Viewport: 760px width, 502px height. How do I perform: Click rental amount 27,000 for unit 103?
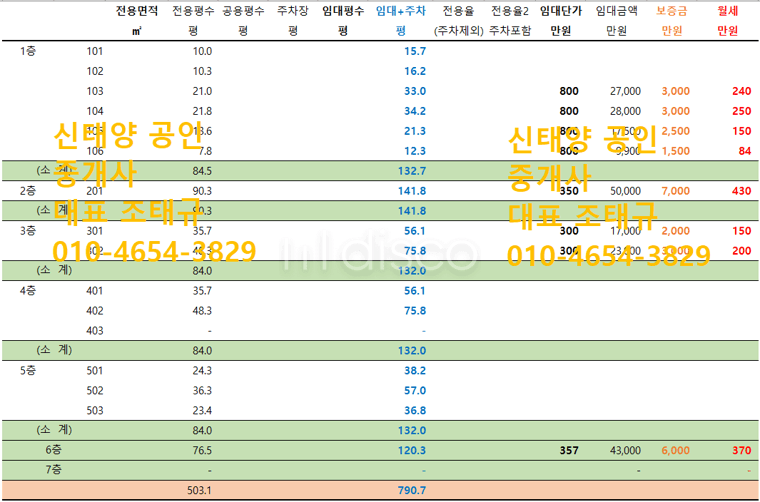point(625,91)
